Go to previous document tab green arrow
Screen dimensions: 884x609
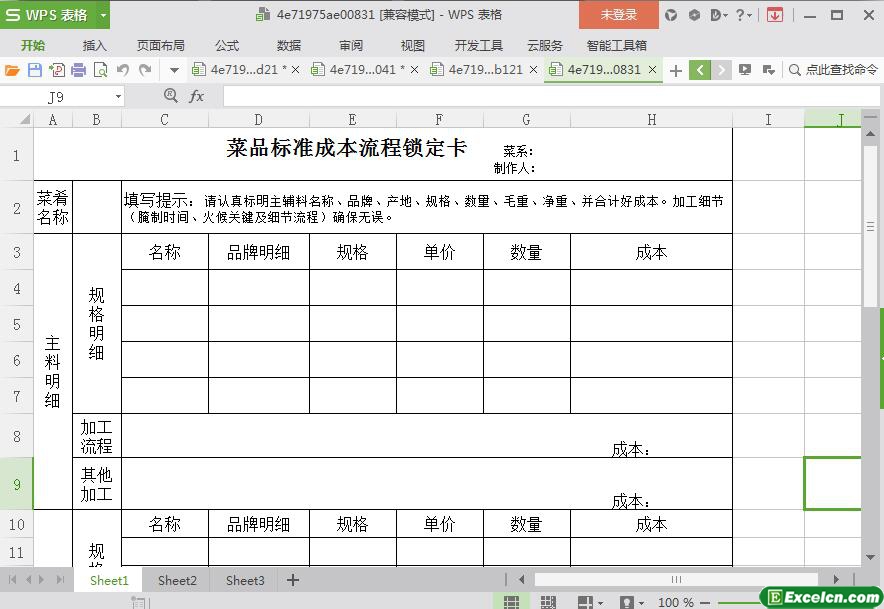click(x=700, y=70)
